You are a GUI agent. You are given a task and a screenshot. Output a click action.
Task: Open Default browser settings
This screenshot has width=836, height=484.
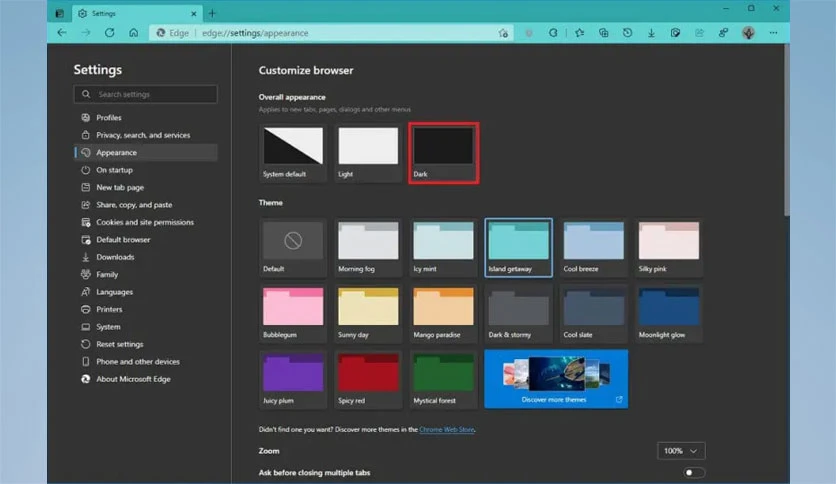click(146, 239)
